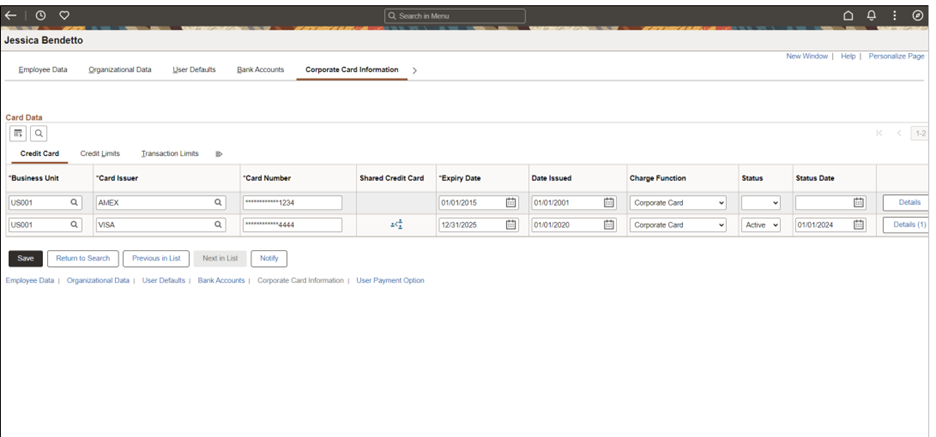Click User Payment Option link
The image size is (936, 437).
point(390,281)
